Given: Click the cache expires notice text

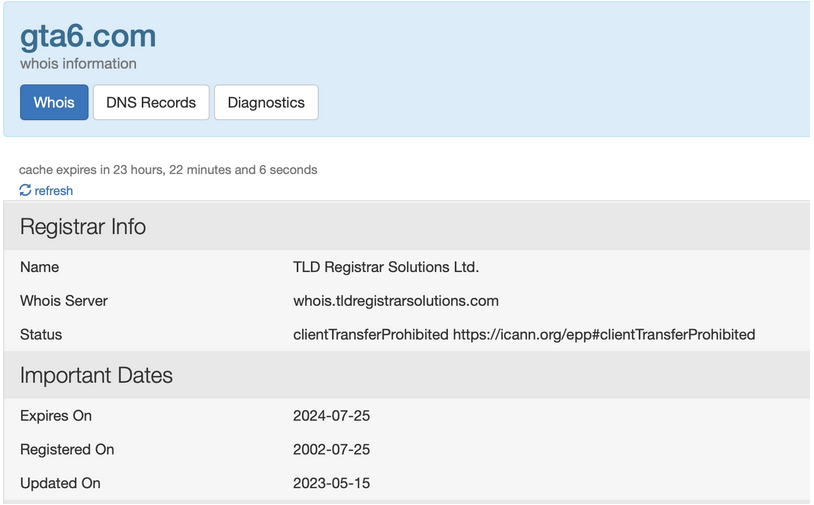Looking at the screenshot, I should (x=168, y=170).
